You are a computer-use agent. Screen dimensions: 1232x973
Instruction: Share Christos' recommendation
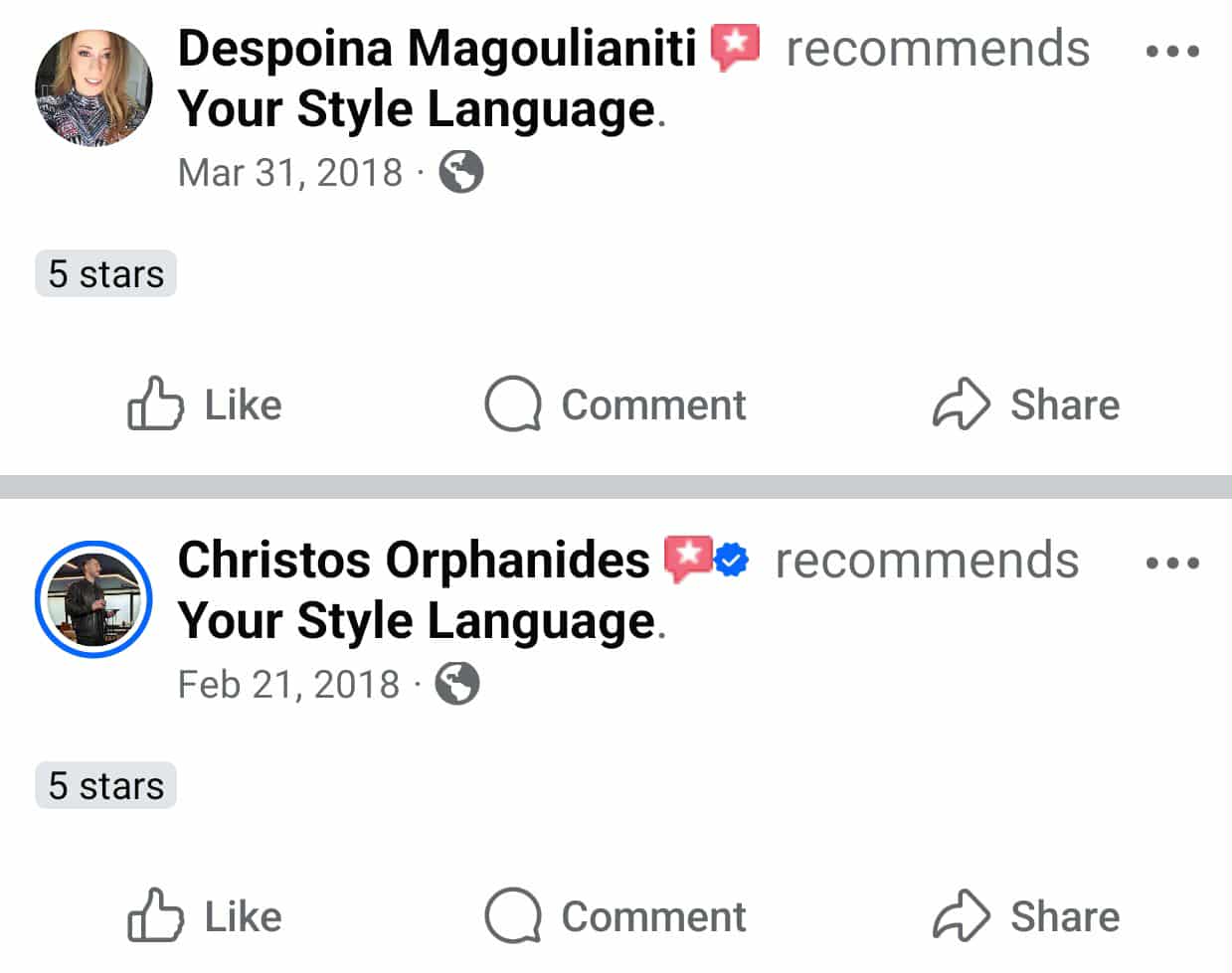tap(1026, 916)
